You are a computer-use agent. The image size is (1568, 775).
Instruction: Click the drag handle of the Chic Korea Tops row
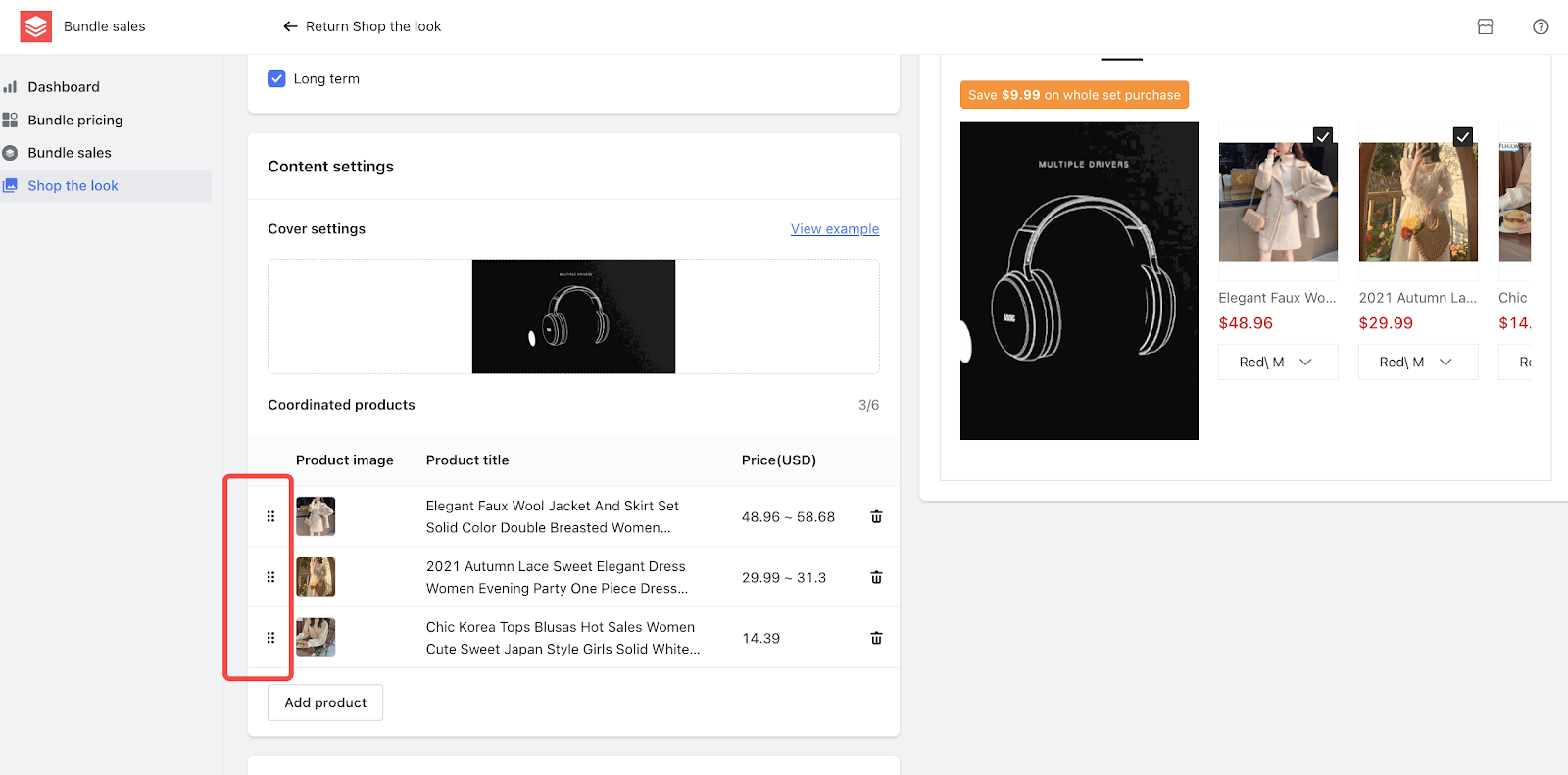[270, 638]
